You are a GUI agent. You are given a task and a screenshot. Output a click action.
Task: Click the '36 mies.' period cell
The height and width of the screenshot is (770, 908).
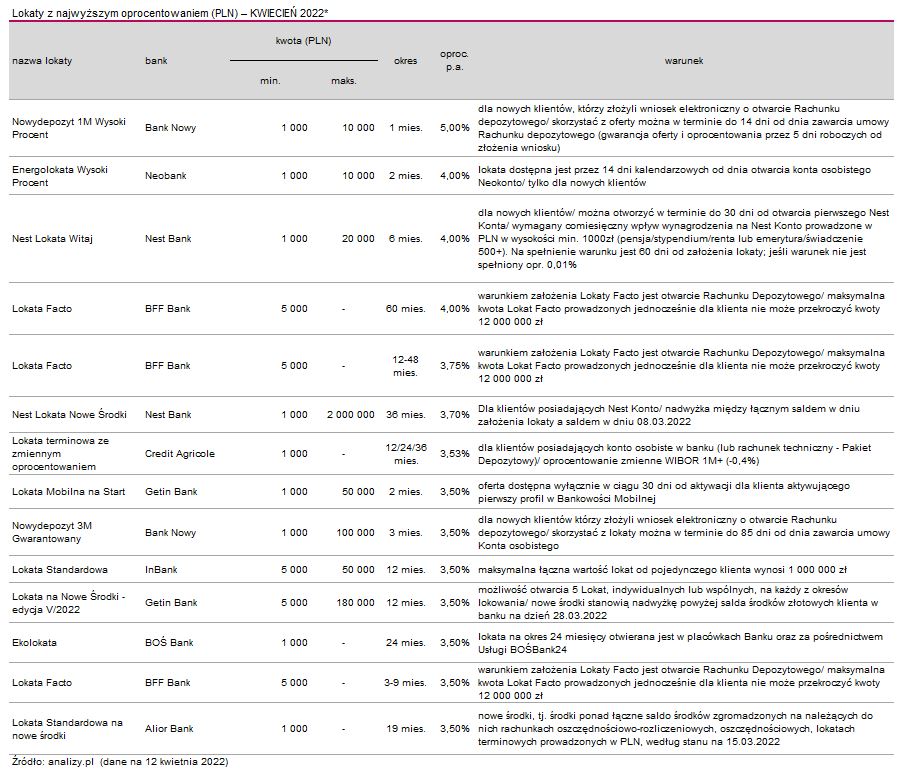point(405,415)
